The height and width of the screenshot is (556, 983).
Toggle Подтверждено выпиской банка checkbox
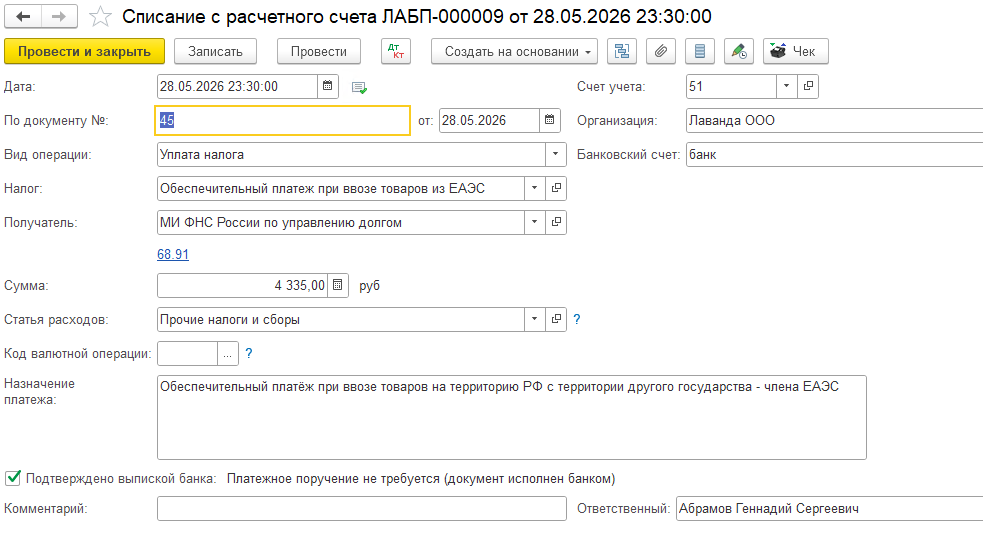point(13,478)
